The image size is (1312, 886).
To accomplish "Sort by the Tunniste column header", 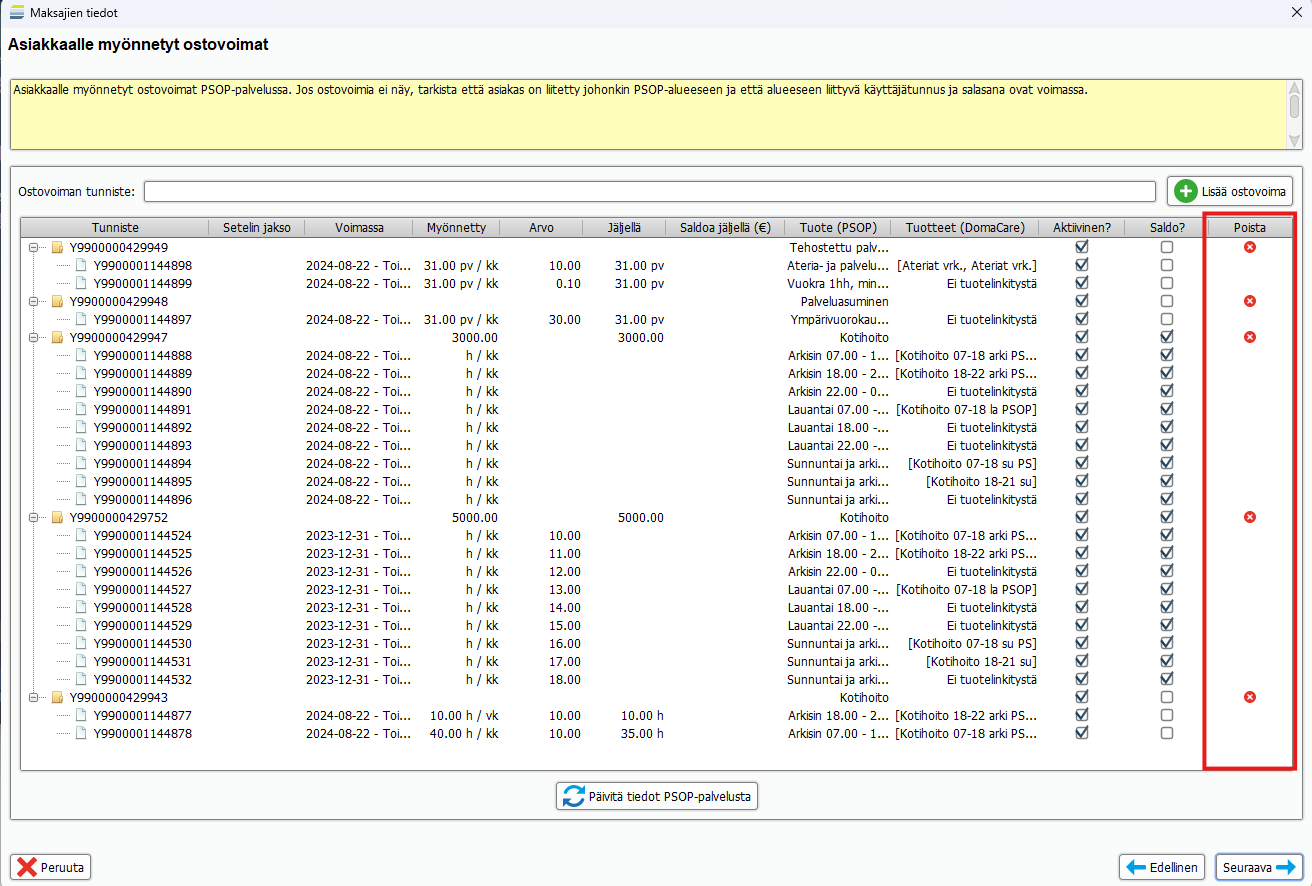I will click(115, 227).
